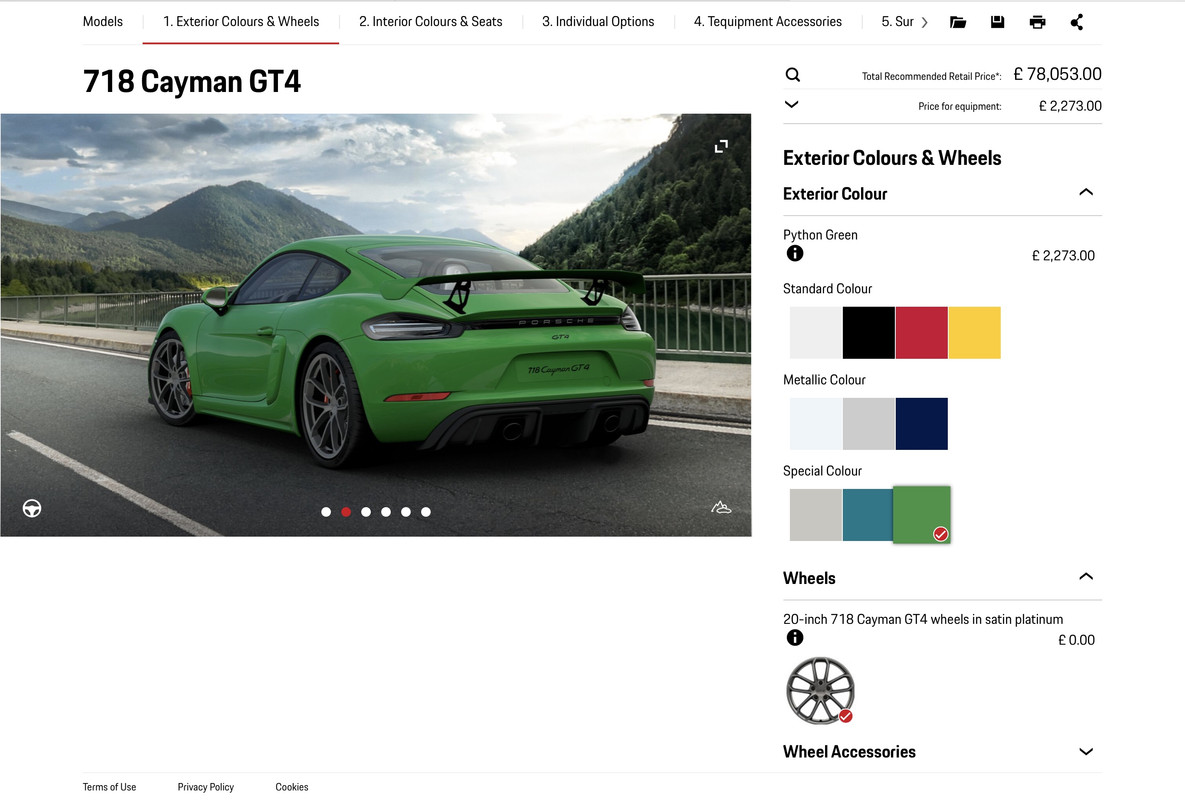Print the configuration
The height and width of the screenshot is (800, 1185).
pos(1038,22)
